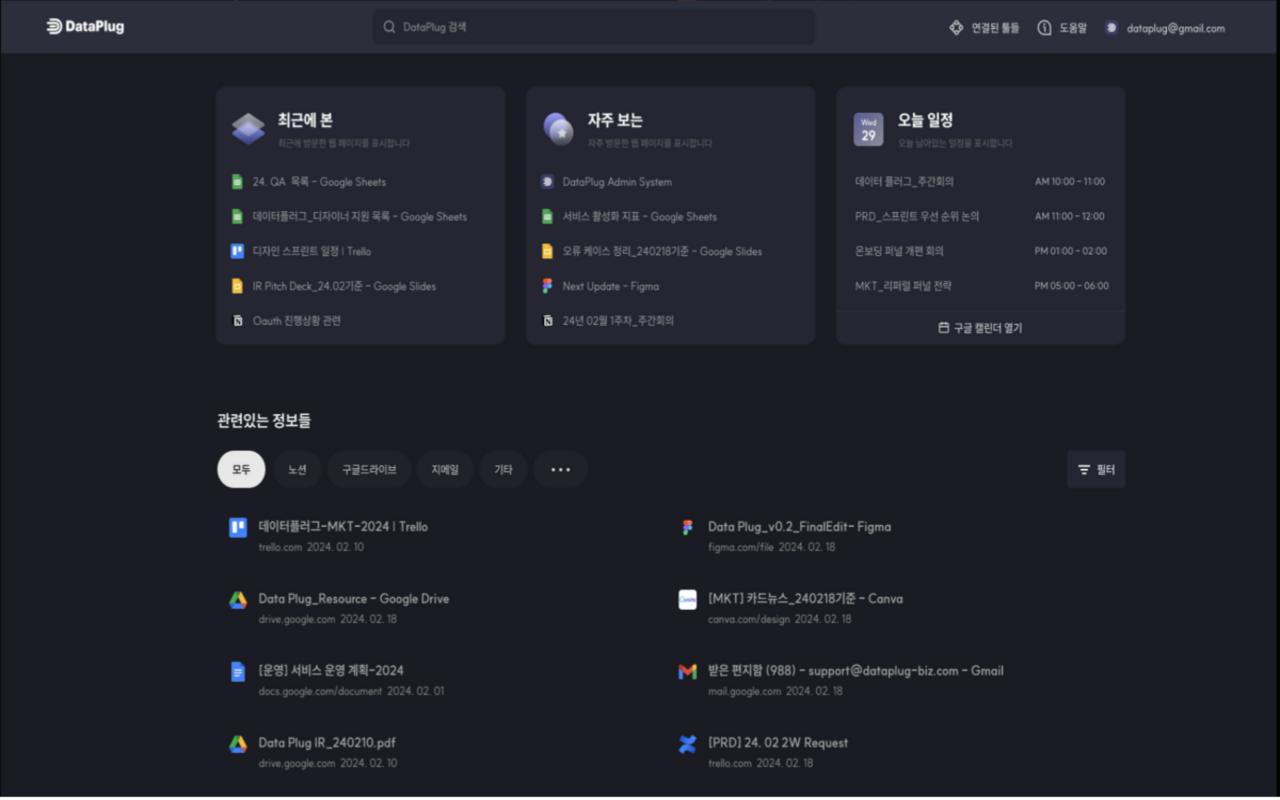The height and width of the screenshot is (800, 1280).
Task: Open the 데이터플러그-MKT-2024 Trello link
Action: tap(342, 526)
